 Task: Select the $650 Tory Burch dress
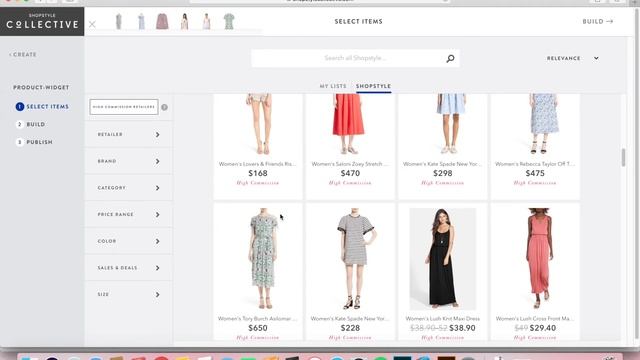[x=258, y=272]
